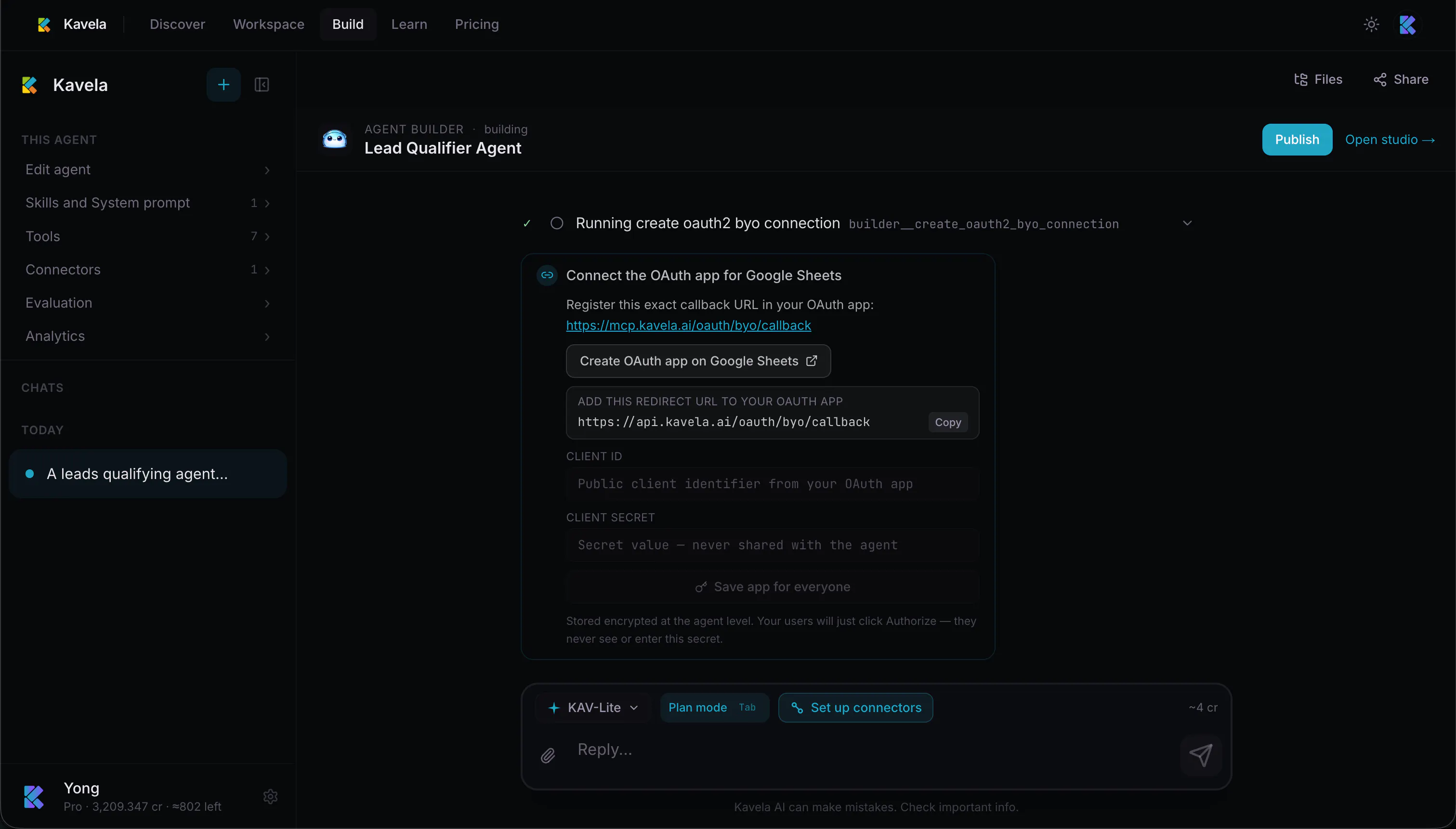Expand Skills and System prompt section
This screenshot has height=829, width=1456.
pyautogui.click(x=147, y=203)
